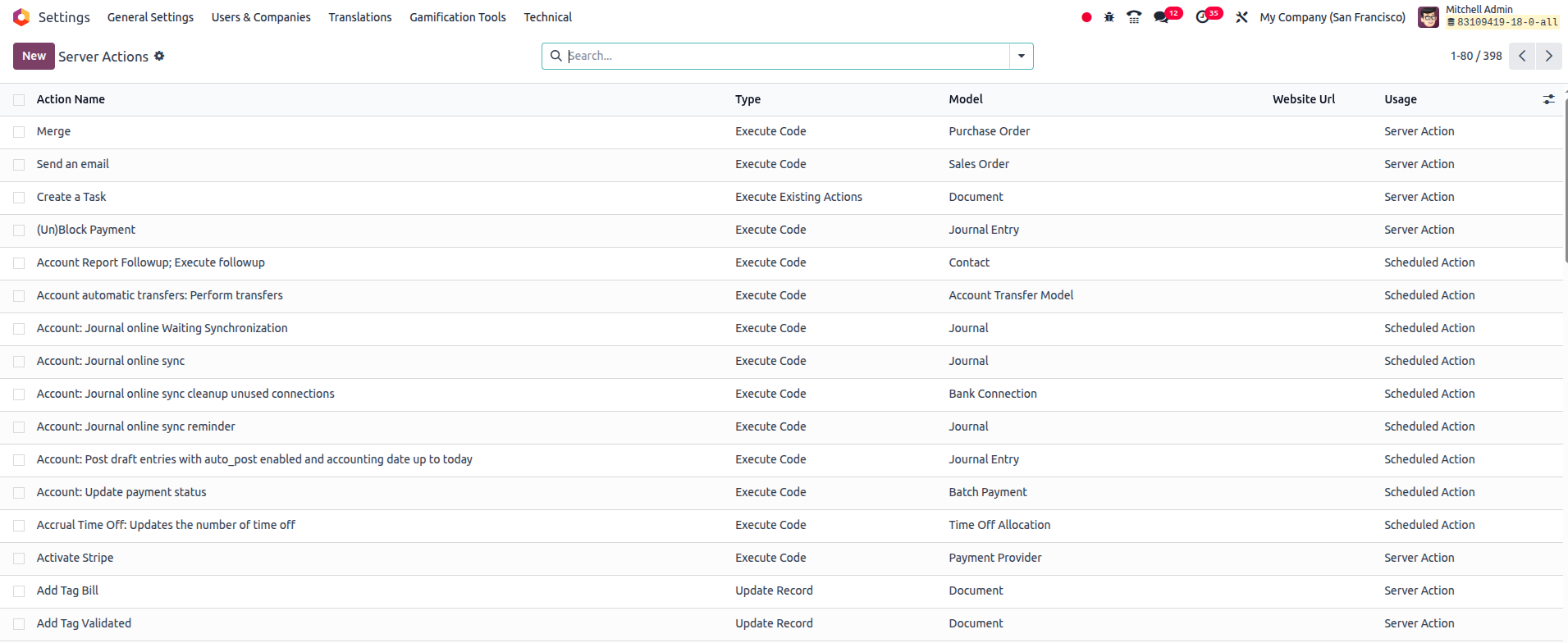Sort by Website Url column header
The width and height of the screenshot is (1568, 643).
click(x=1304, y=99)
